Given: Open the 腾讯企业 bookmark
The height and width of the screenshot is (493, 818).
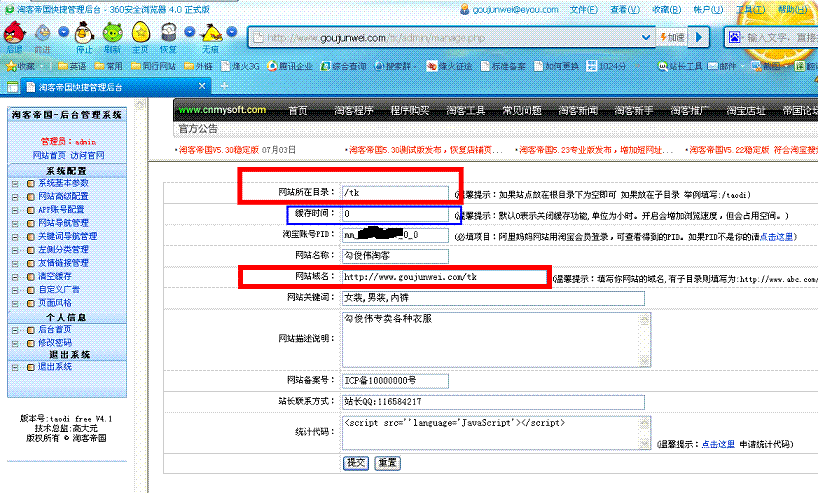Looking at the screenshot, I should [290, 66].
